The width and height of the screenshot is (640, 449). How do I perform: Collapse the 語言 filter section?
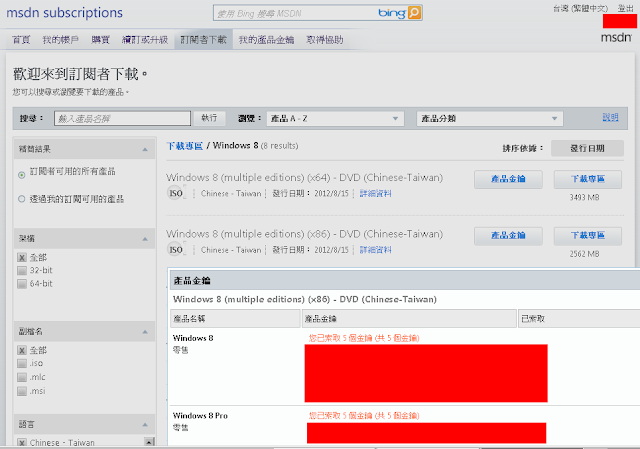[x=145, y=425]
